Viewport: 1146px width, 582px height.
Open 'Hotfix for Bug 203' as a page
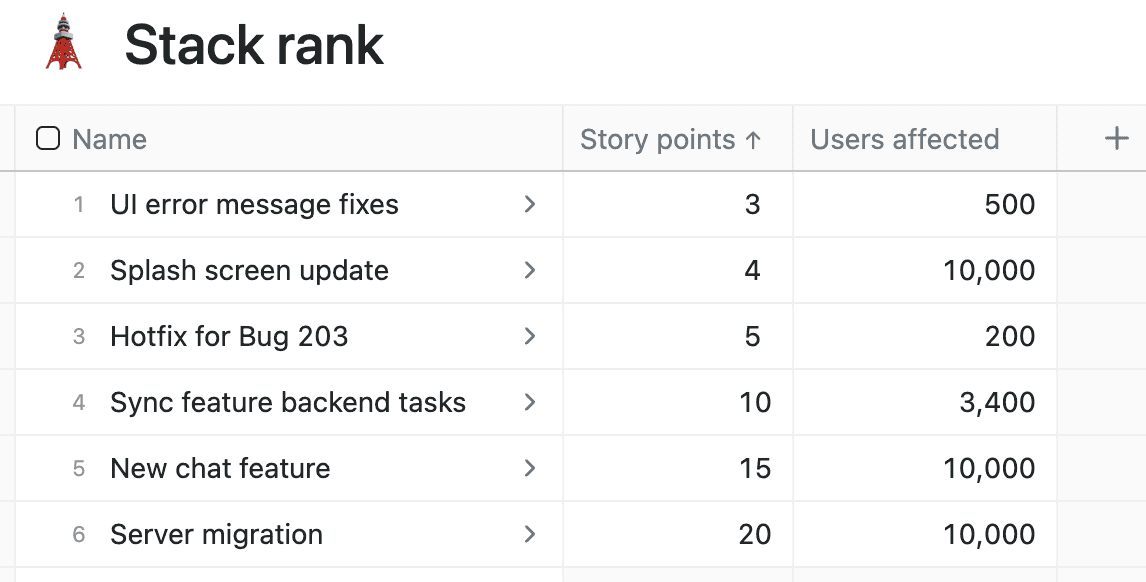click(x=531, y=336)
